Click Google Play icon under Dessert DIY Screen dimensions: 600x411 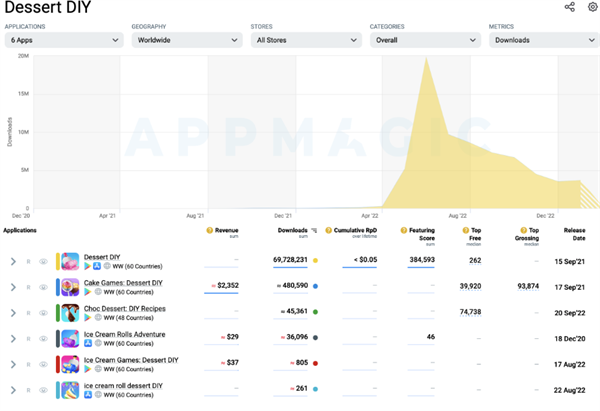(x=88, y=266)
